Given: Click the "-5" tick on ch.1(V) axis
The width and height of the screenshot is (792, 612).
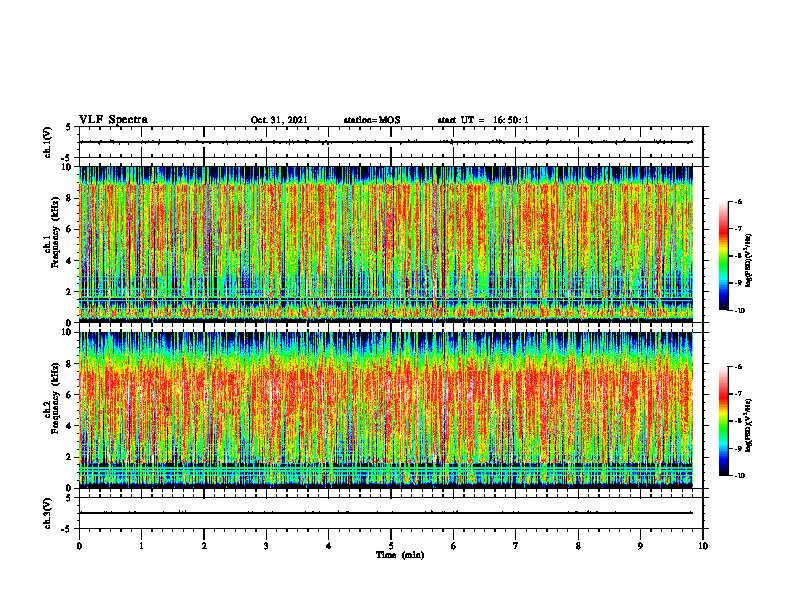Looking at the screenshot, I should tap(66, 158).
